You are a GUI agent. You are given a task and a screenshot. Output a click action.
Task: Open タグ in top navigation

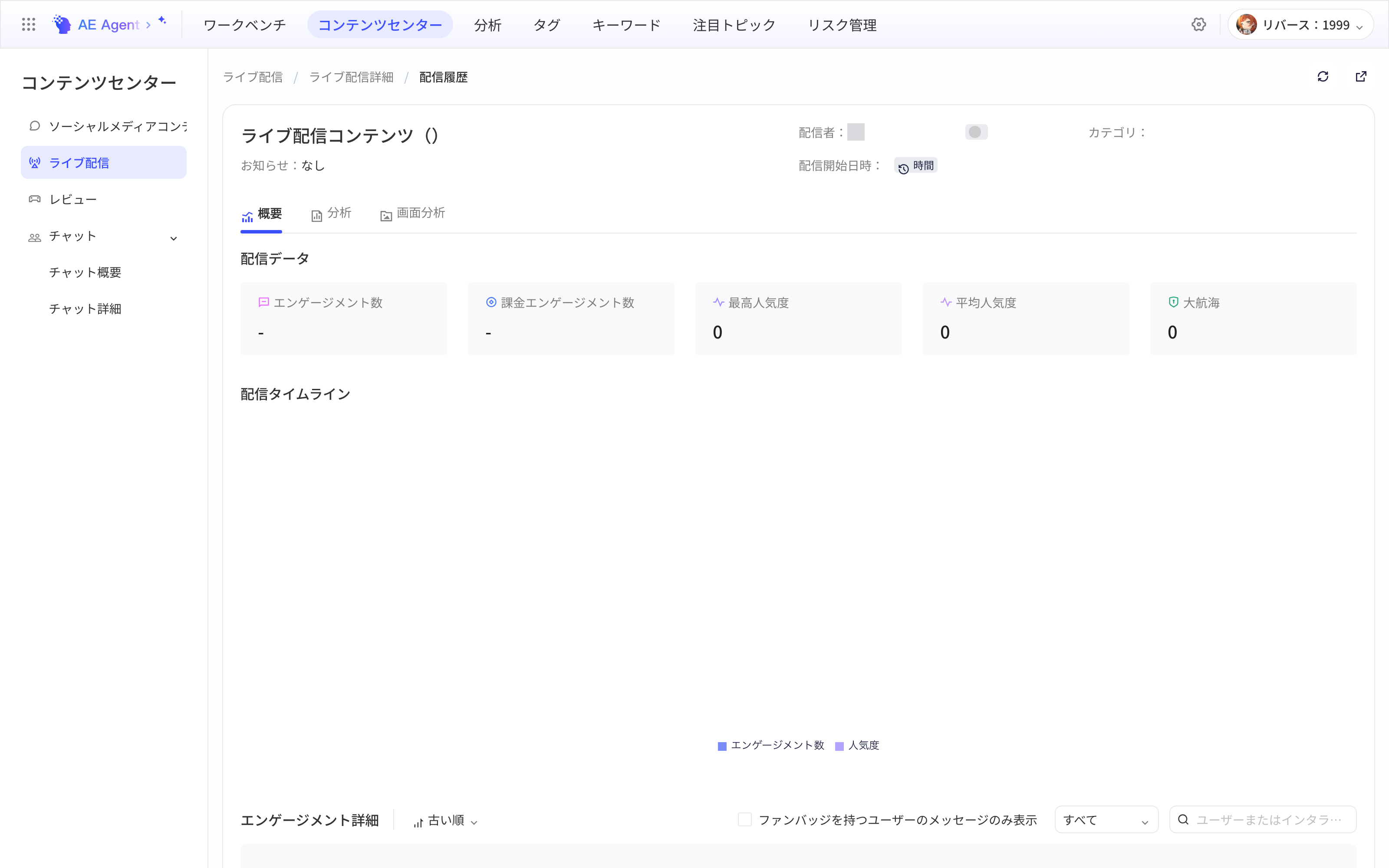(x=546, y=25)
